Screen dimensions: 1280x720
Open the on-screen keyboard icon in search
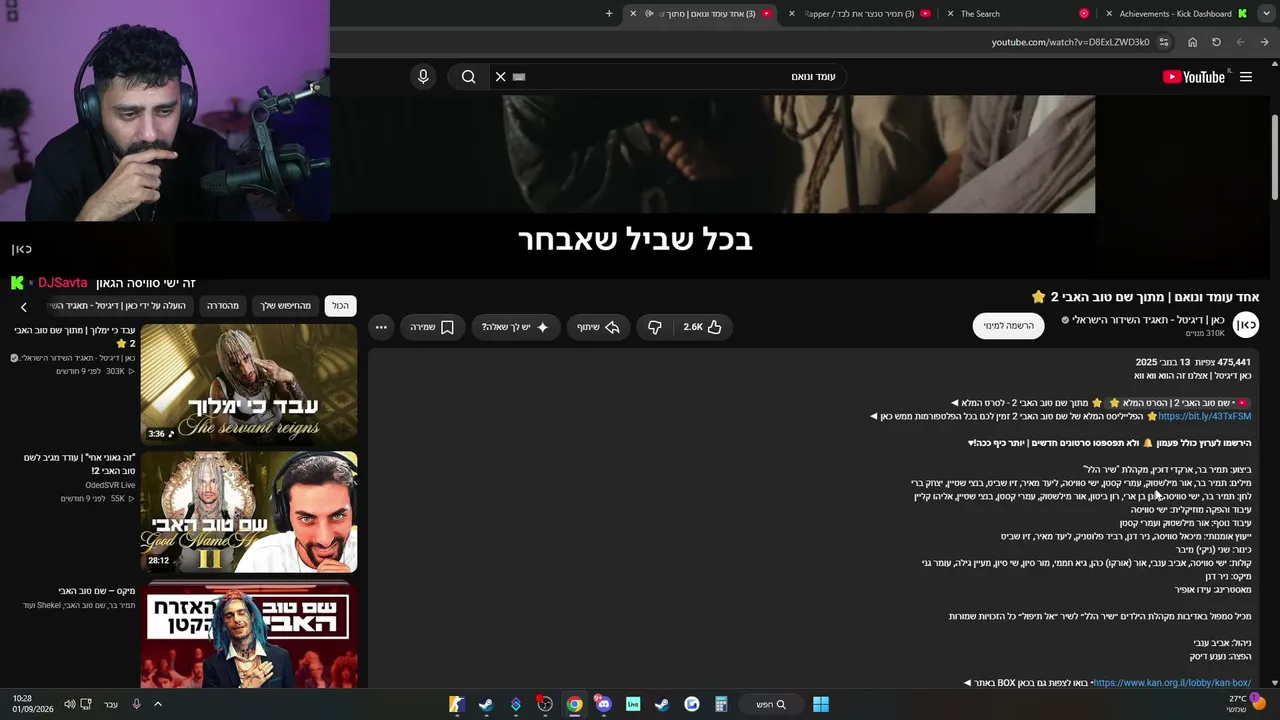pyautogui.click(x=519, y=77)
